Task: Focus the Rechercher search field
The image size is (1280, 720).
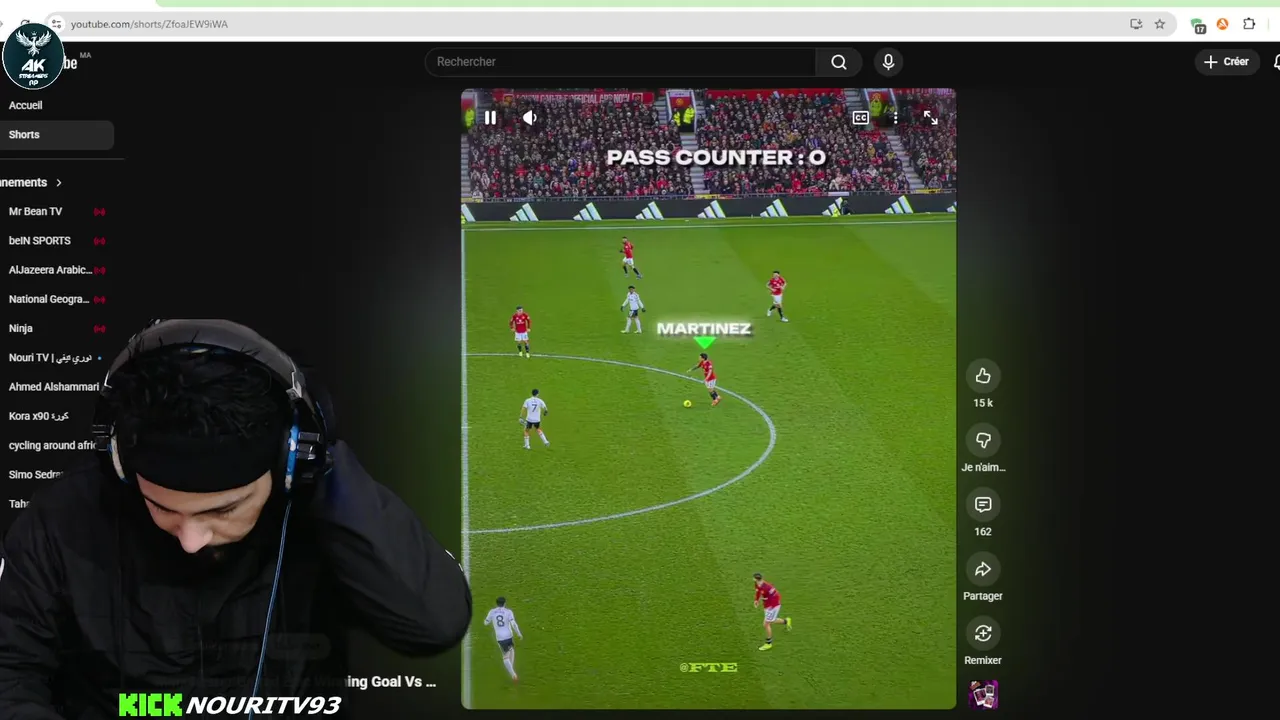Action: tap(620, 62)
